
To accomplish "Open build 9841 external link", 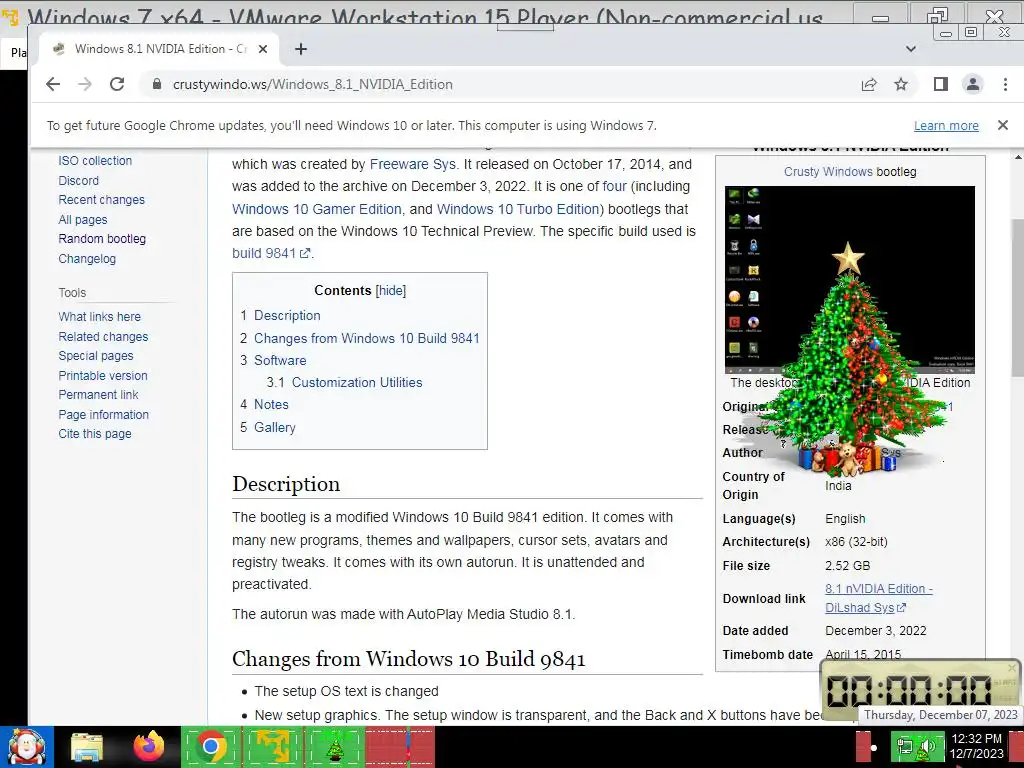I will pos(271,253).
